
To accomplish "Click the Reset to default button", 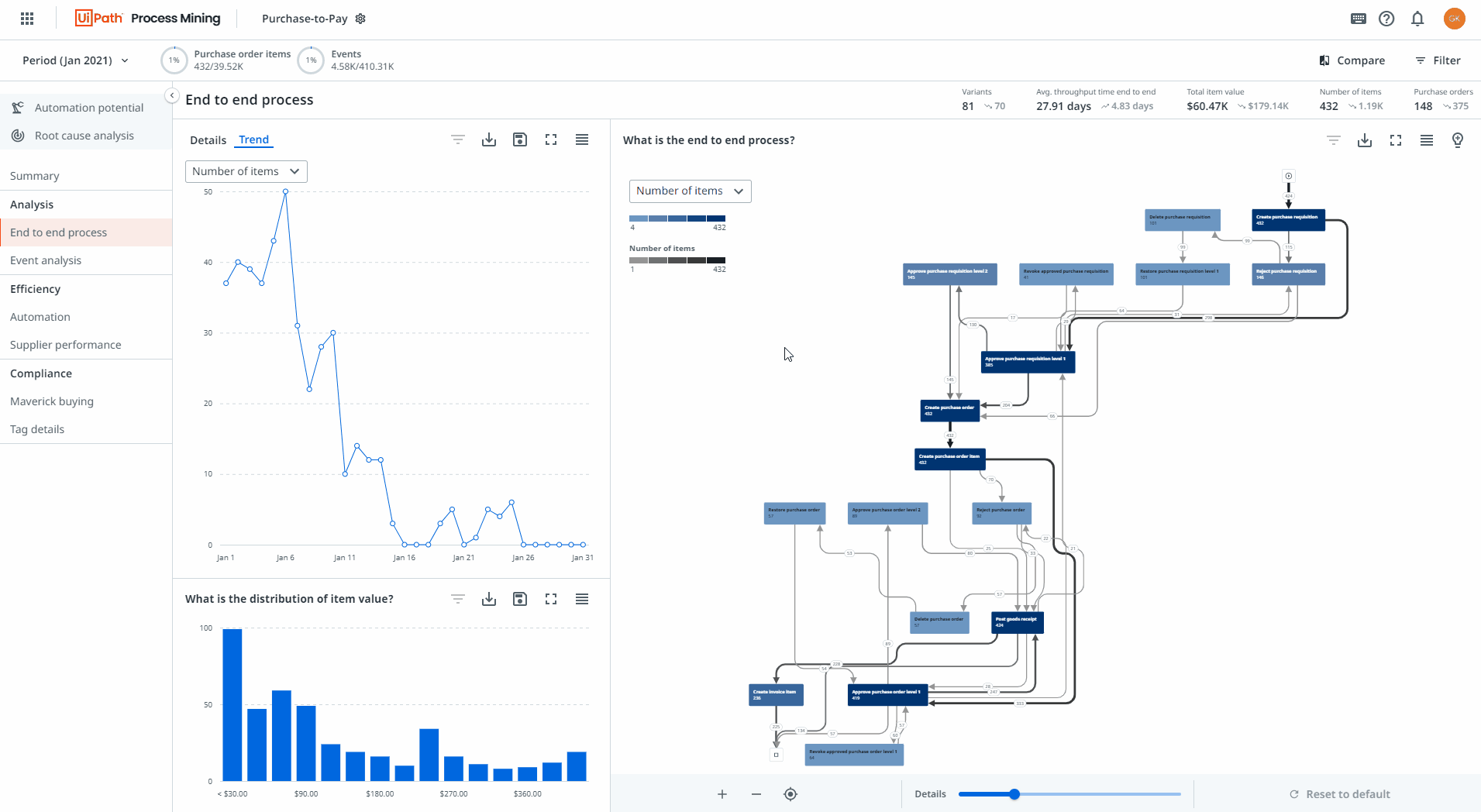I will point(1340,793).
